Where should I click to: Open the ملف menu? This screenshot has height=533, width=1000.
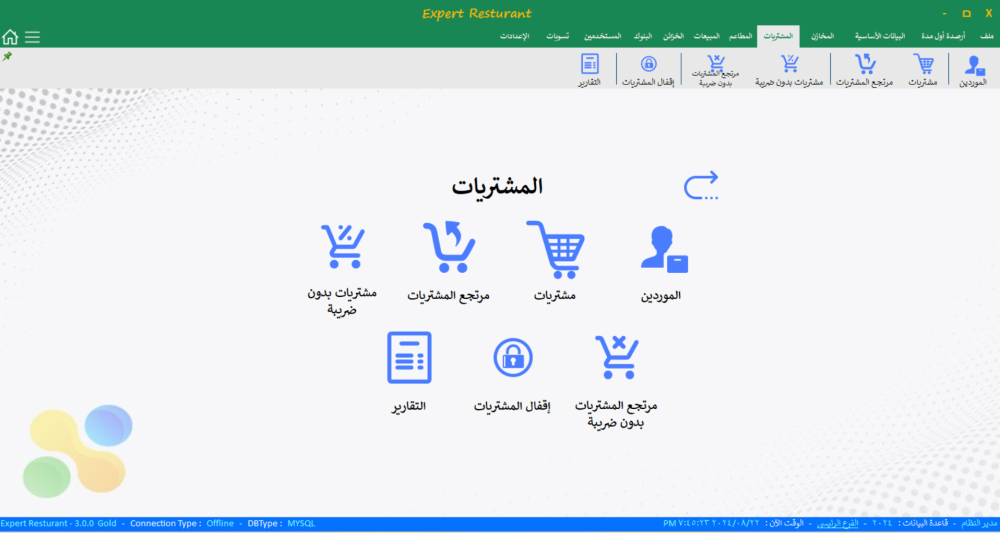click(x=986, y=36)
